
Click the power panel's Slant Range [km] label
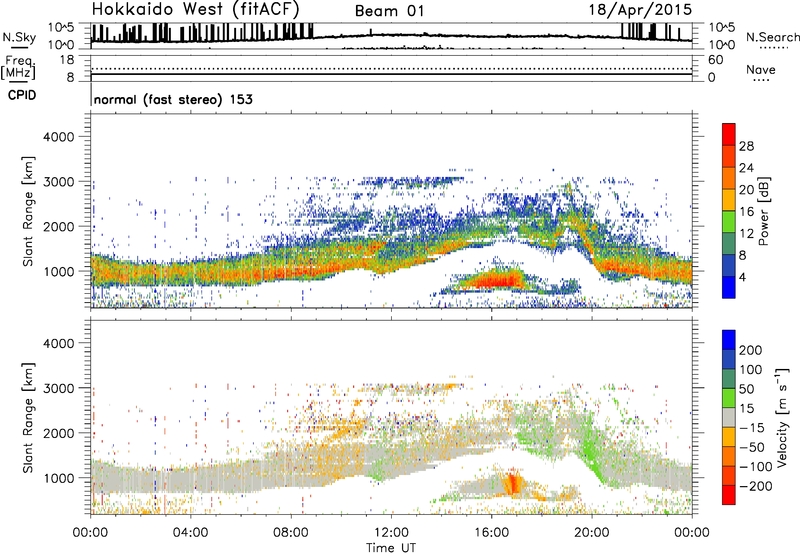tap(28, 211)
